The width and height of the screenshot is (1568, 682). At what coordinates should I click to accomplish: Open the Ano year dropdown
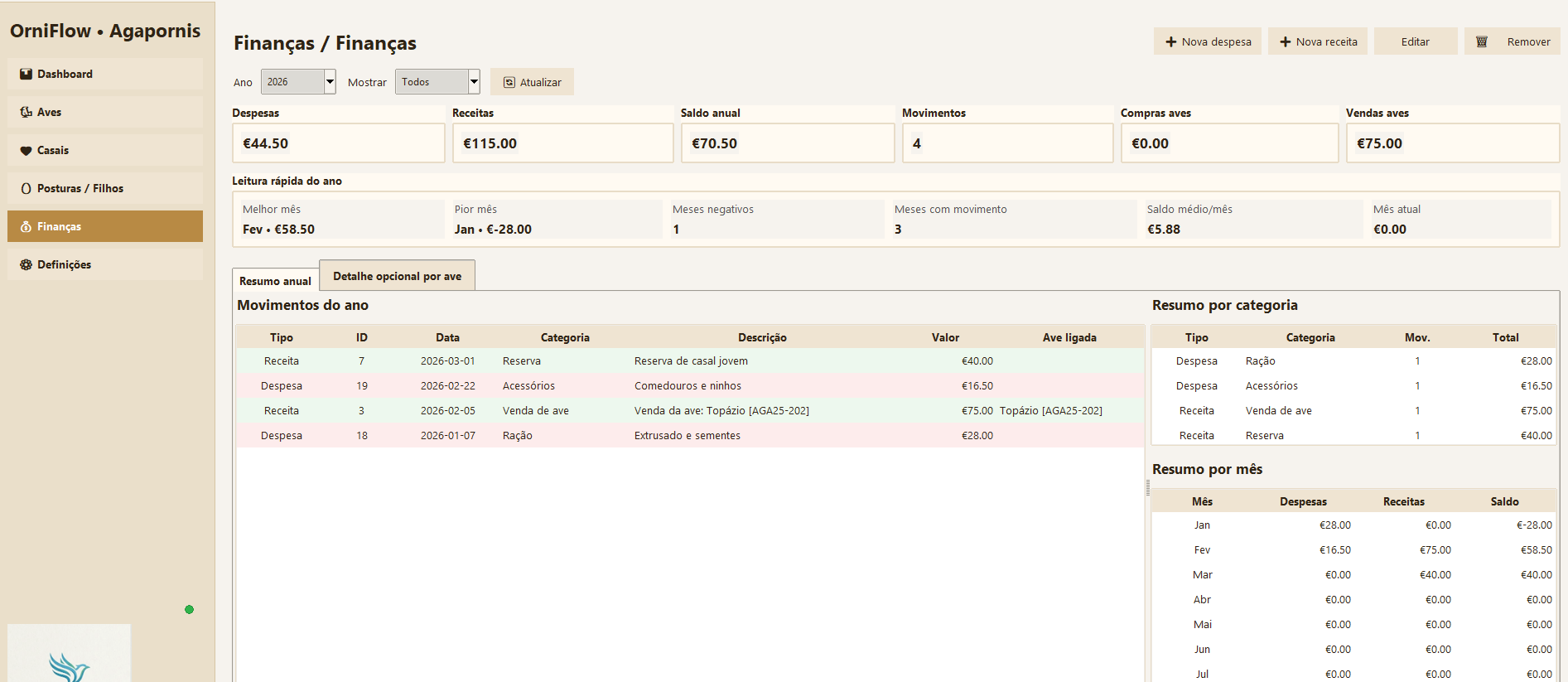pos(330,81)
